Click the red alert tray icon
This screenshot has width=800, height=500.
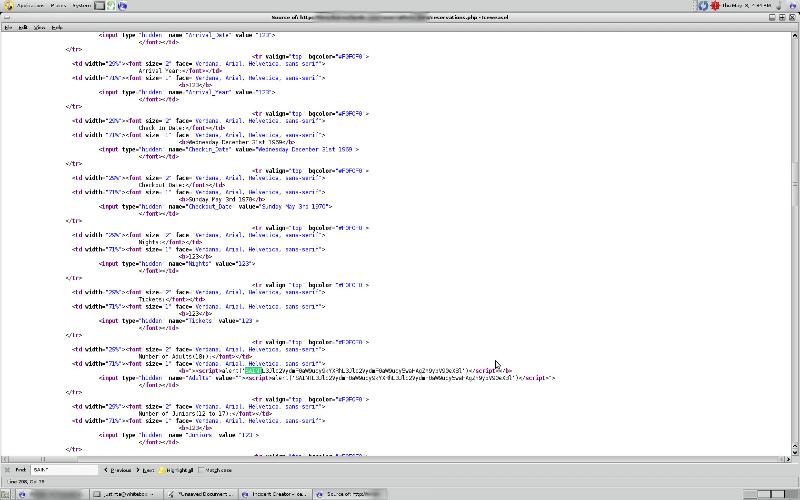[x=715, y=6]
